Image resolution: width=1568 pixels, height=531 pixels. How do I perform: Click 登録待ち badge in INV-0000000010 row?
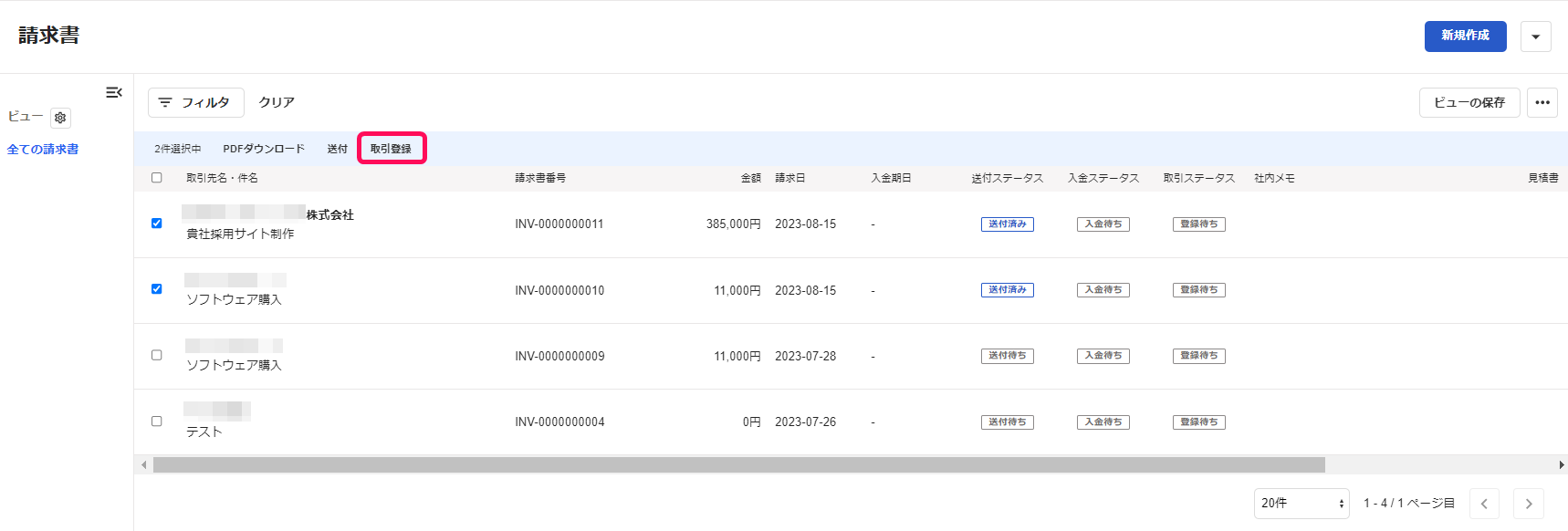[x=1199, y=290]
